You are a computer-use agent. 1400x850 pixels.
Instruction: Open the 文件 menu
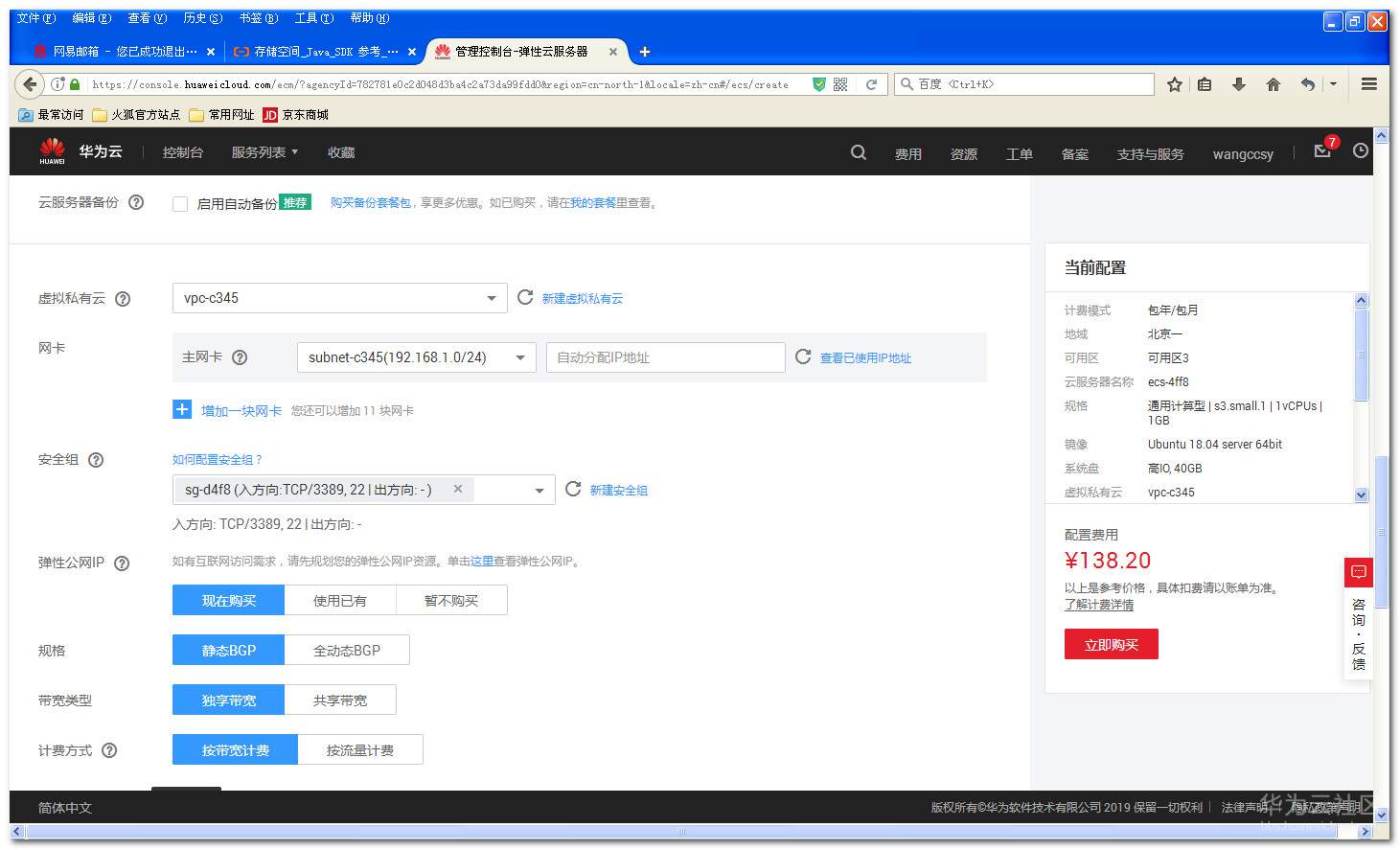[36, 18]
